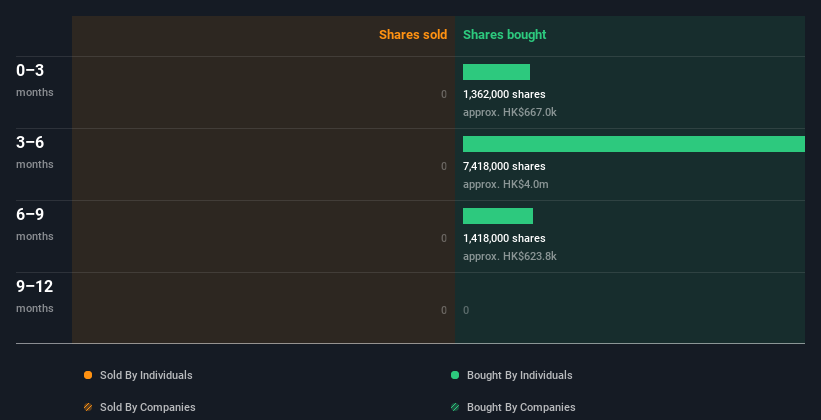Click the 6–9 months green bought bar
This screenshot has width=821, height=420.
[498, 216]
